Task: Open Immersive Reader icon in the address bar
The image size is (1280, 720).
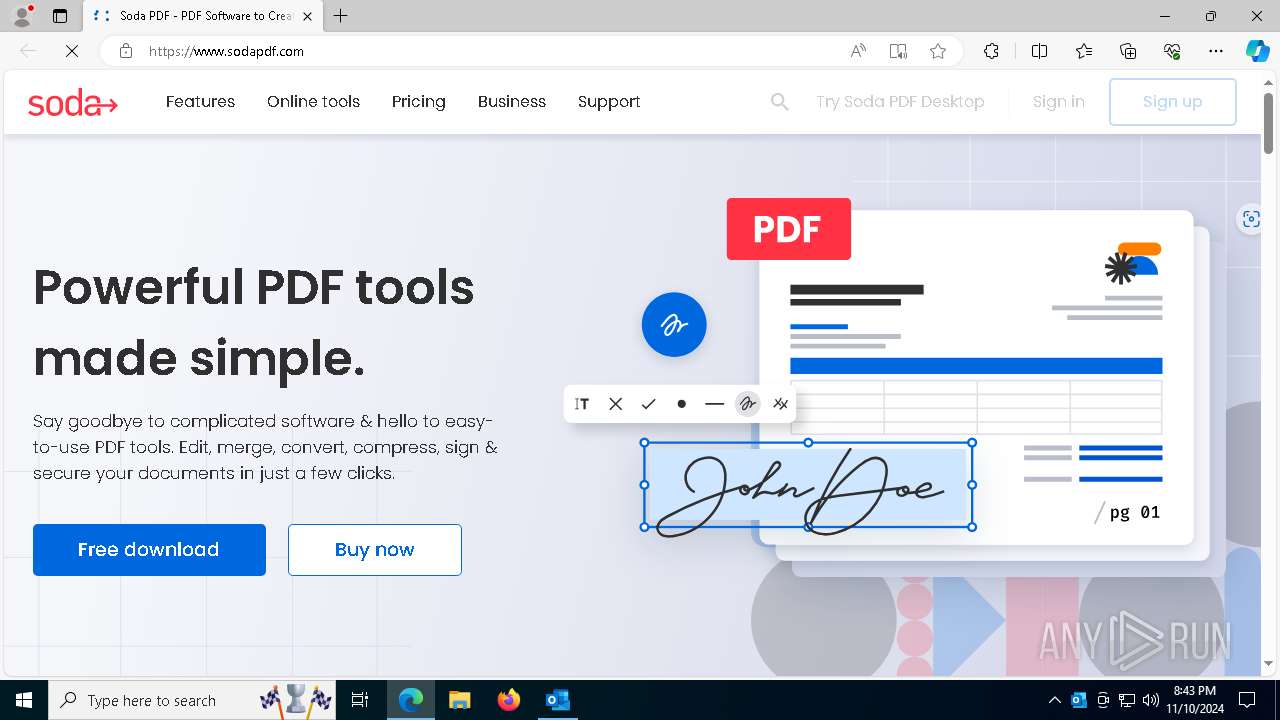Action: (898, 51)
